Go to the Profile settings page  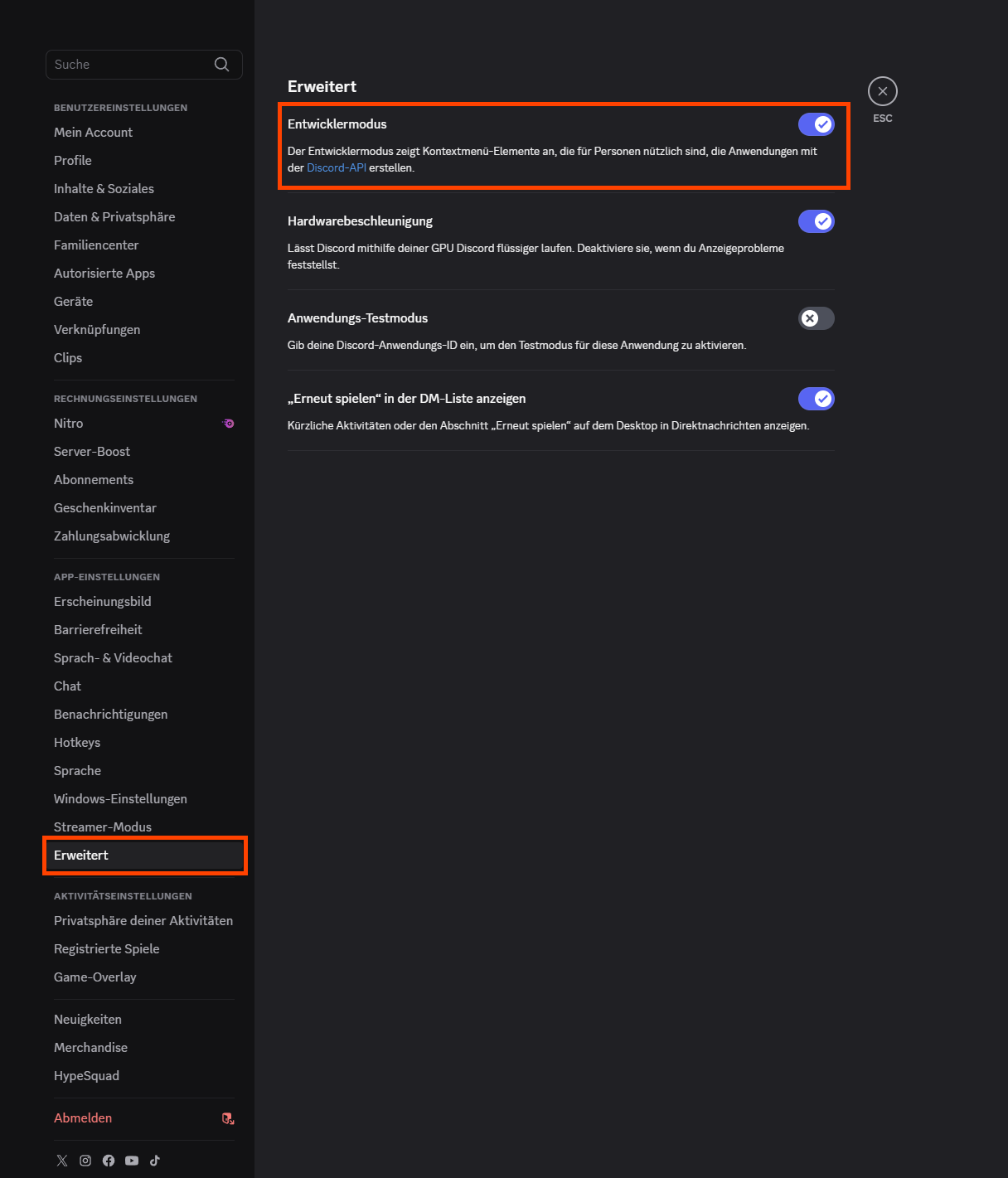[x=144, y=161]
